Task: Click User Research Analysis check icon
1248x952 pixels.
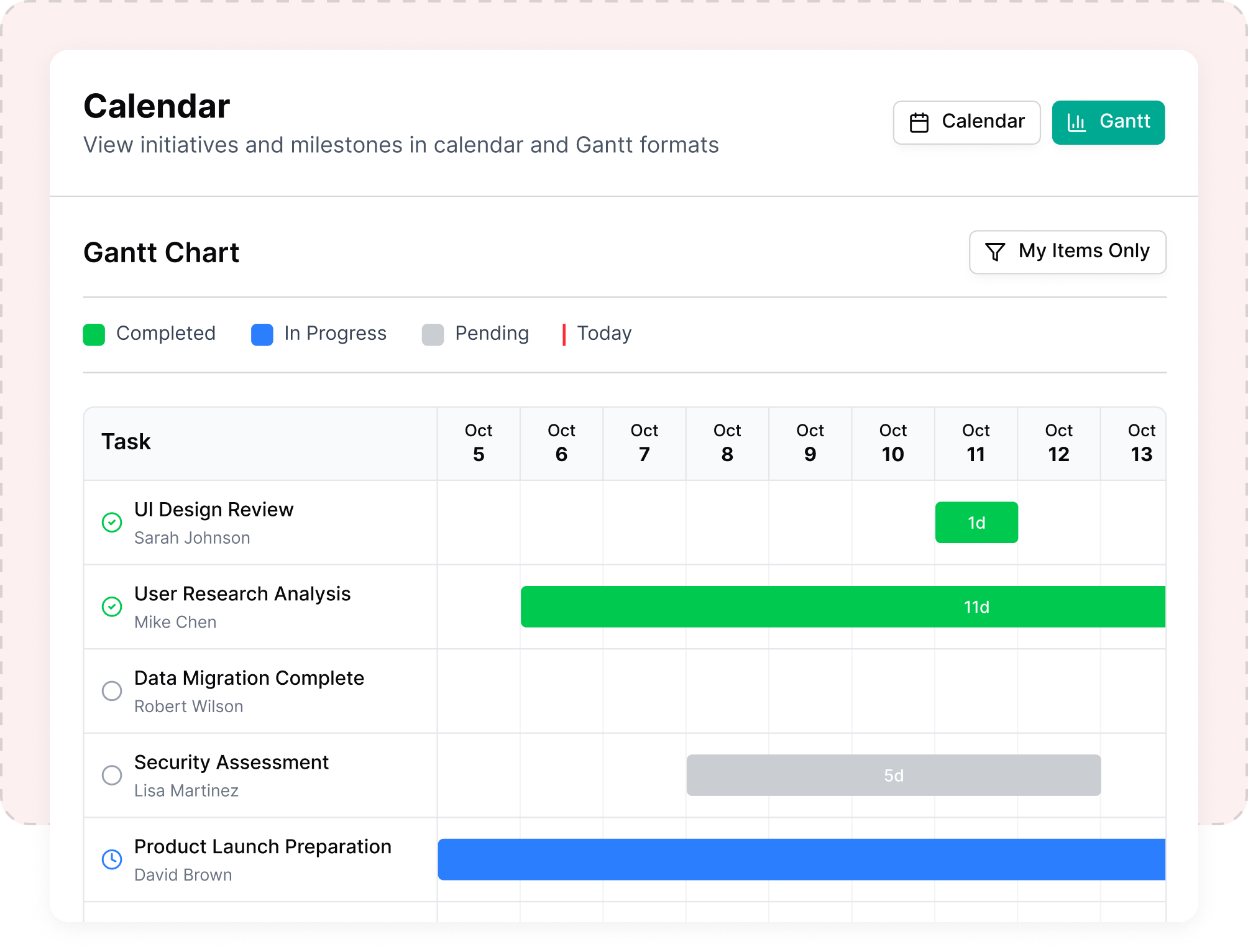Action: [x=112, y=606]
